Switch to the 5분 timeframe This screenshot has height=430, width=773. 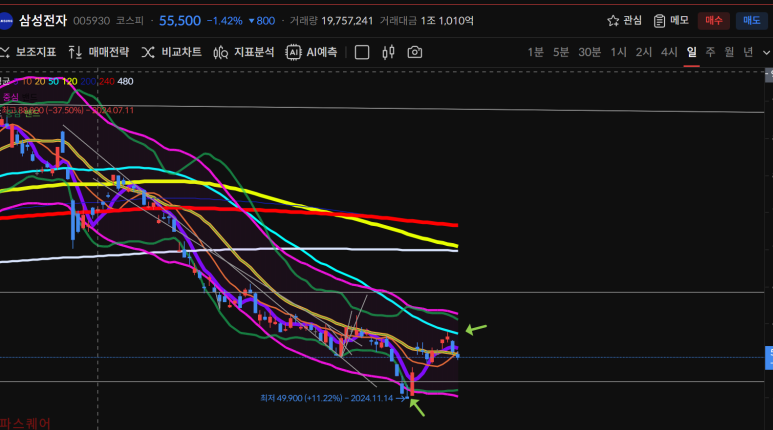pyautogui.click(x=561, y=52)
